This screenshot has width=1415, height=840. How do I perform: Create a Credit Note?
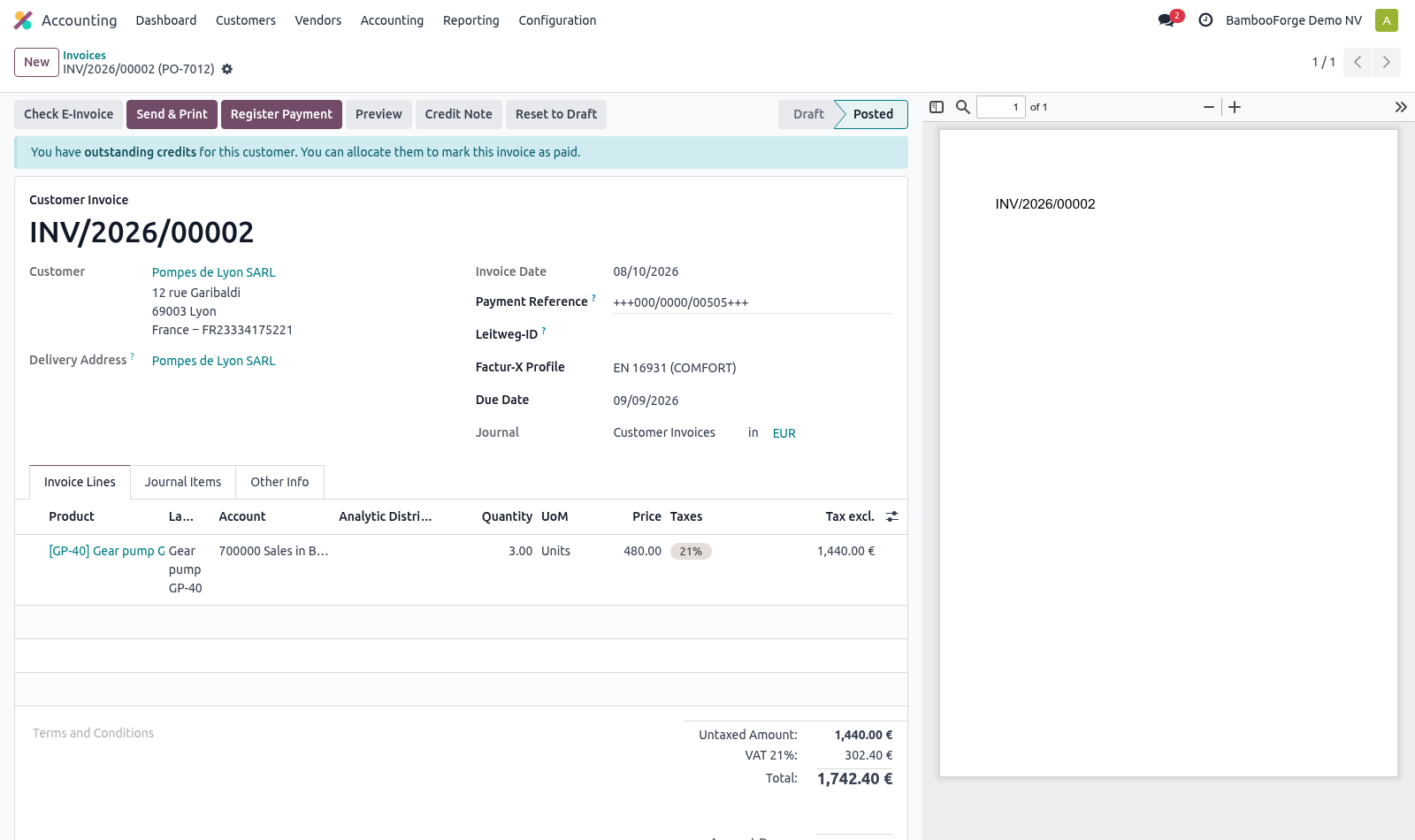[458, 114]
